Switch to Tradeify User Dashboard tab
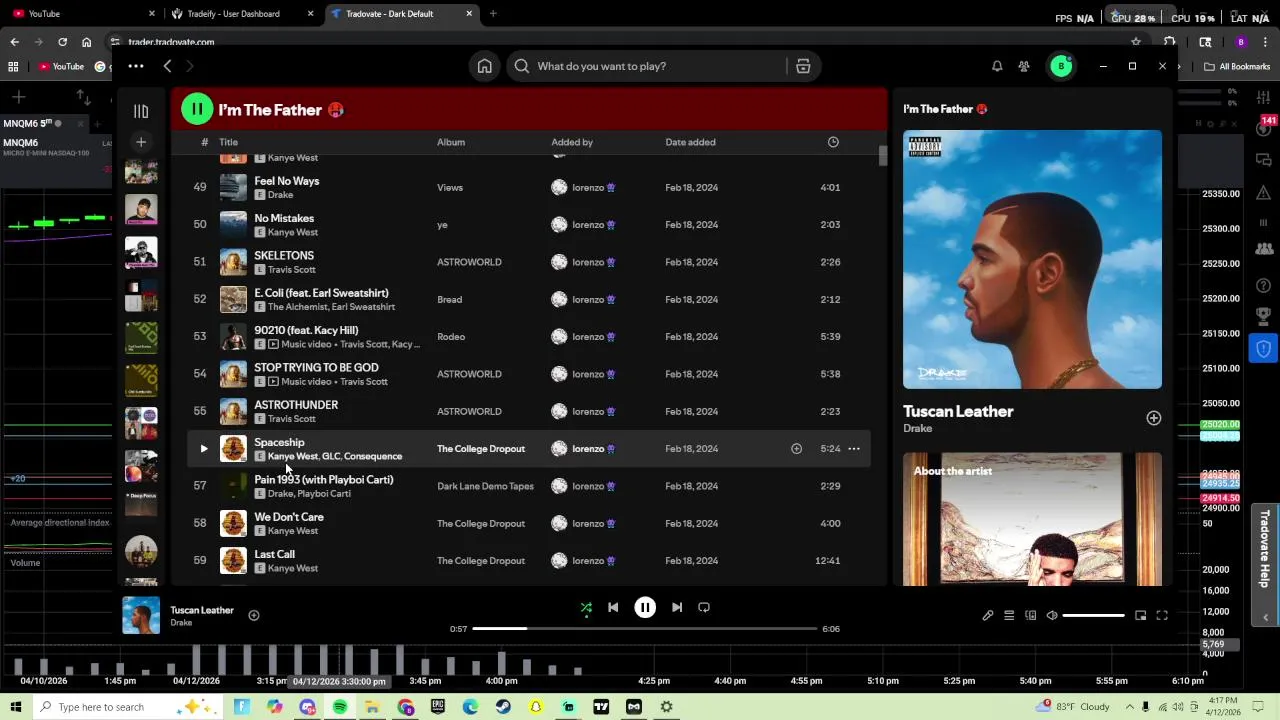1280x720 pixels. (x=241, y=14)
